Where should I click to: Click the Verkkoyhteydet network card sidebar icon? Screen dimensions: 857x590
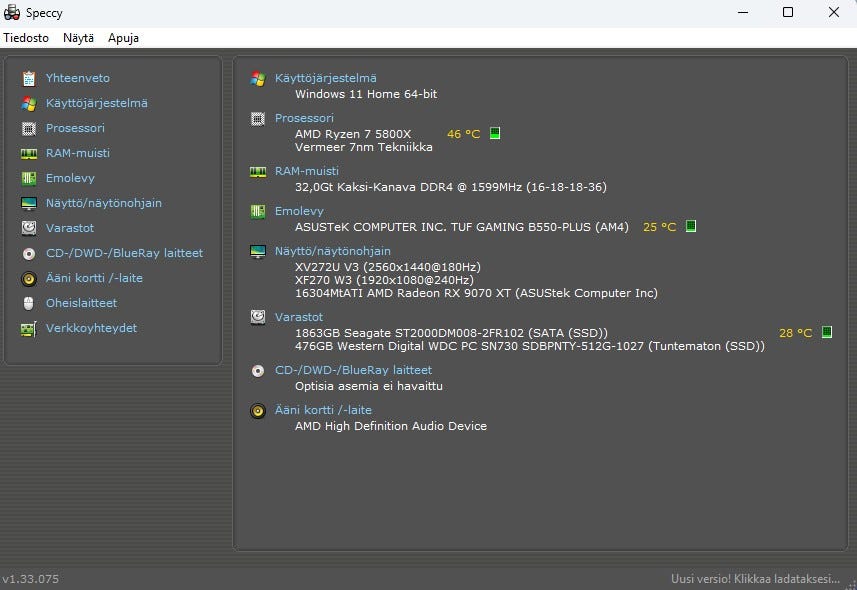pyautogui.click(x=29, y=329)
